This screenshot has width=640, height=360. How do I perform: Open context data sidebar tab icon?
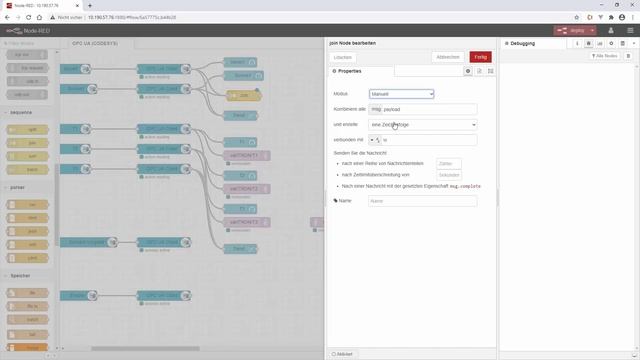[x=622, y=43]
